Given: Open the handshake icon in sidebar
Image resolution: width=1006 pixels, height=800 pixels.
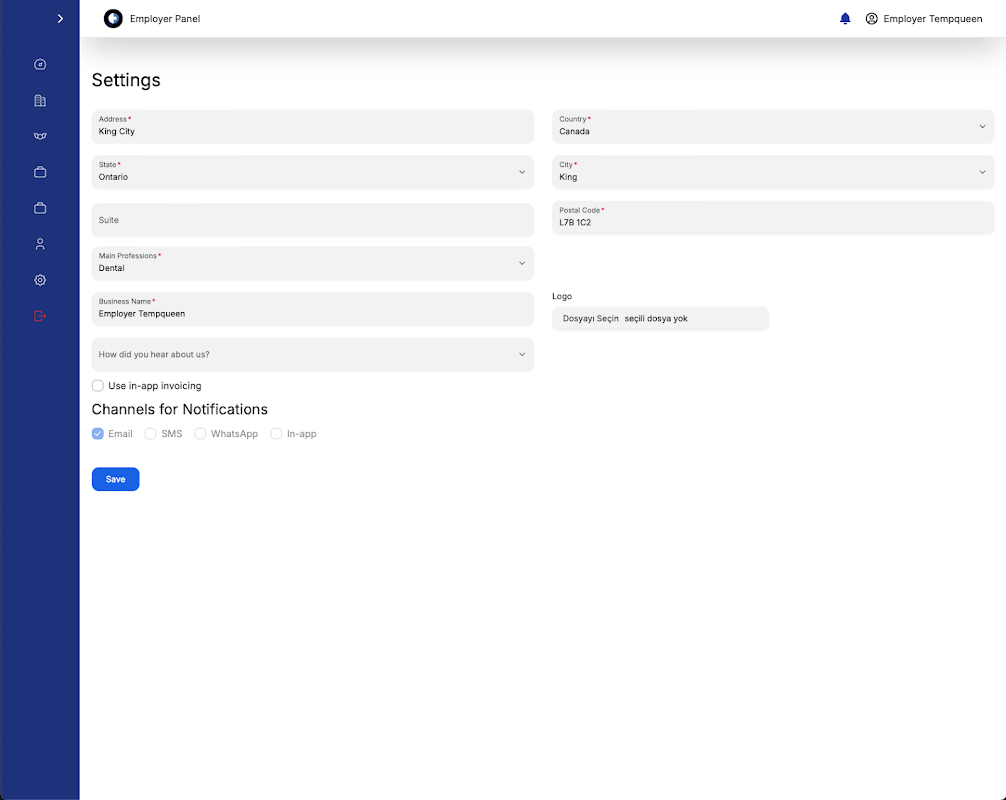Looking at the screenshot, I should pos(40,136).
